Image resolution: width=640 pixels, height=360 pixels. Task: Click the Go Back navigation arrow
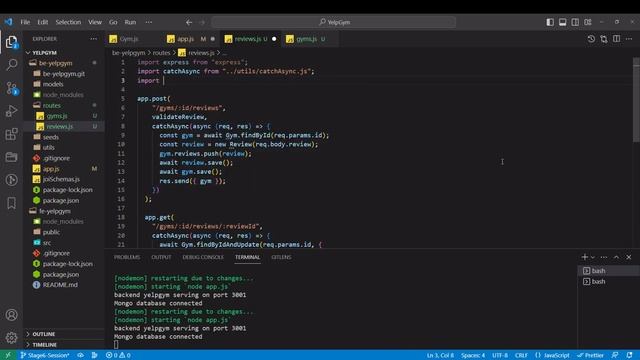(x=189, y=22)
